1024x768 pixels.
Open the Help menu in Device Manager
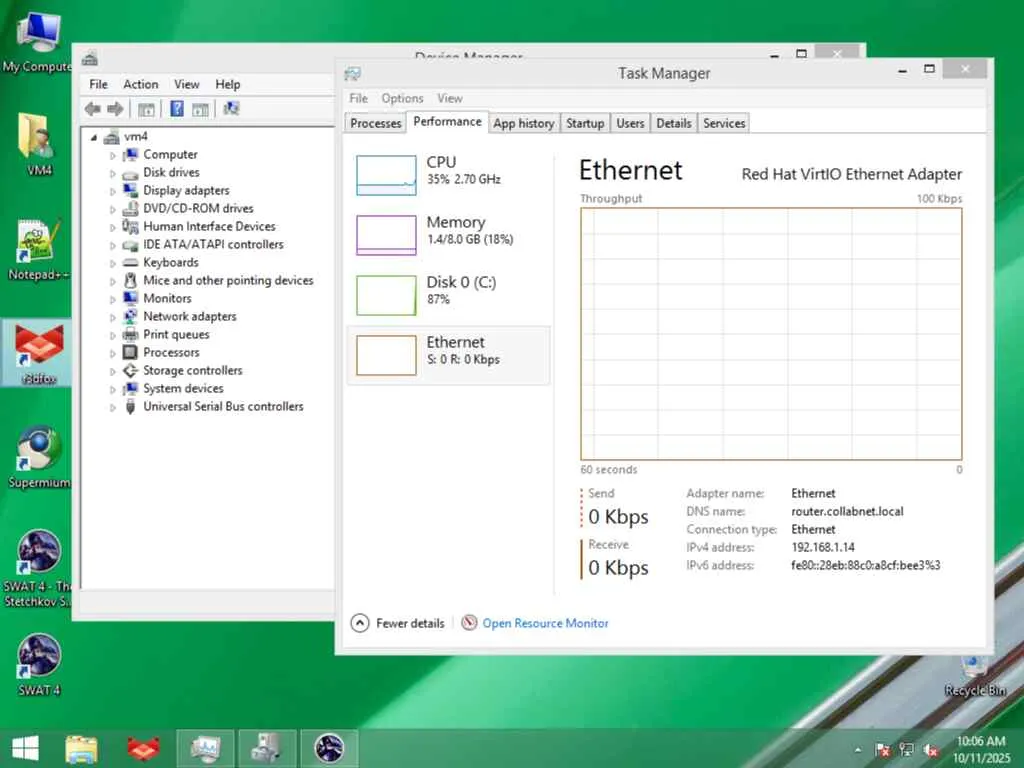click(x=228, y=84)
